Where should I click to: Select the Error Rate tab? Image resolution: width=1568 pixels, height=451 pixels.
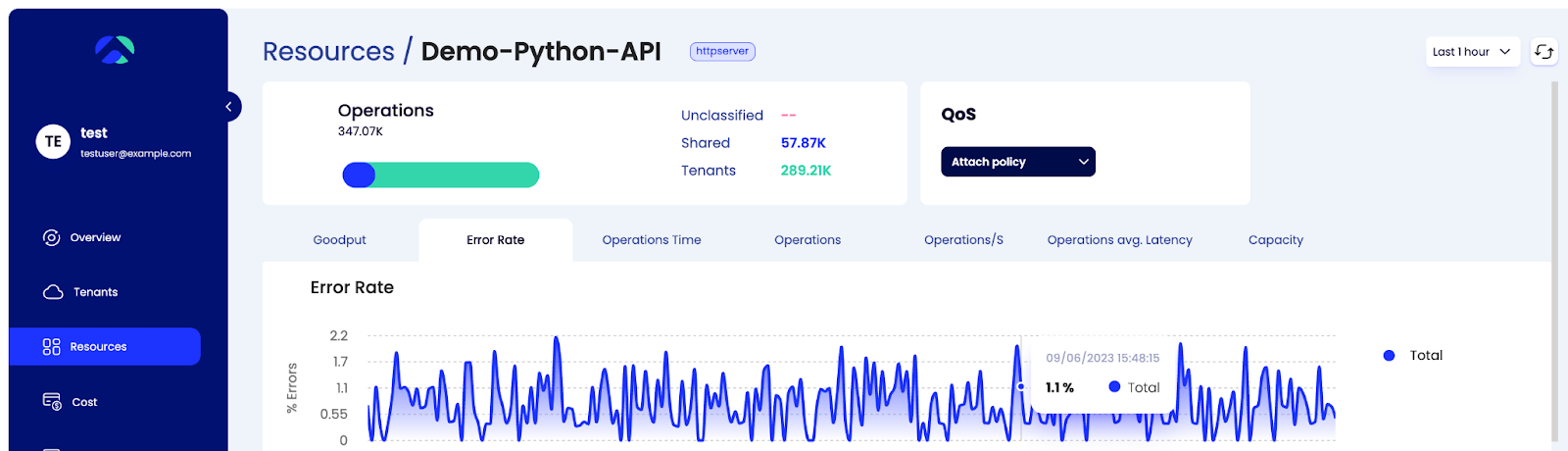(495, 239)
